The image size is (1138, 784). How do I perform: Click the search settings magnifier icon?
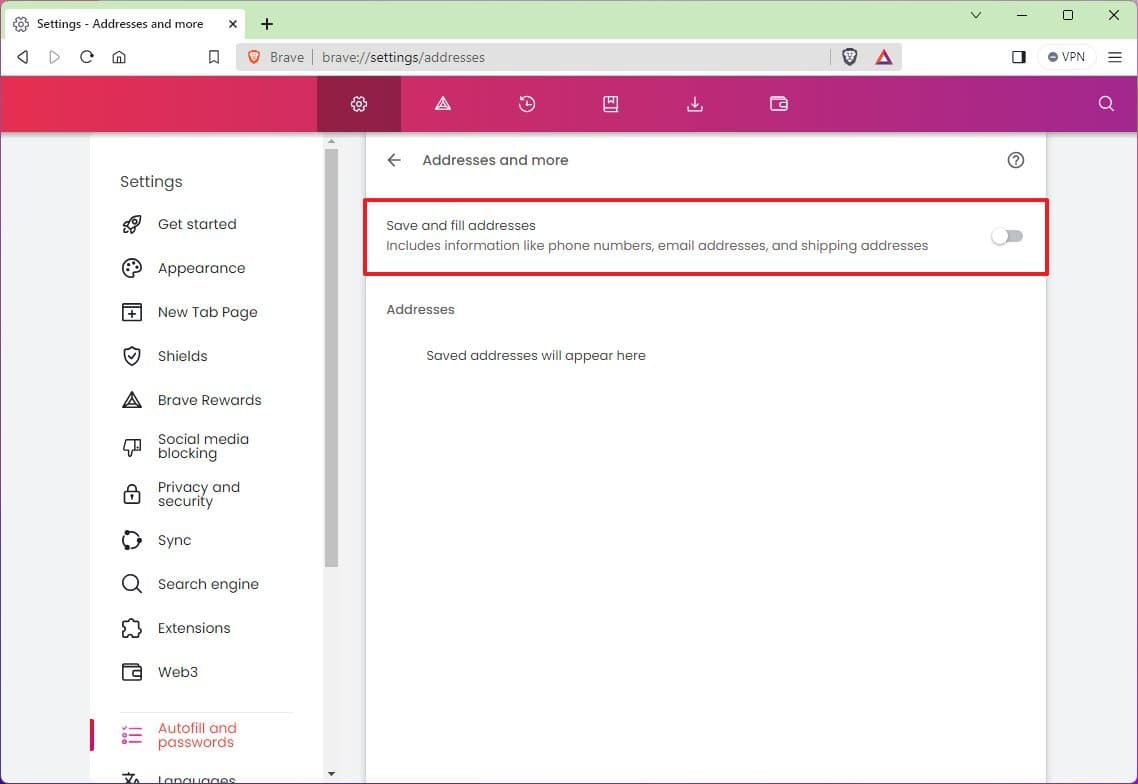pos(1106,104)
